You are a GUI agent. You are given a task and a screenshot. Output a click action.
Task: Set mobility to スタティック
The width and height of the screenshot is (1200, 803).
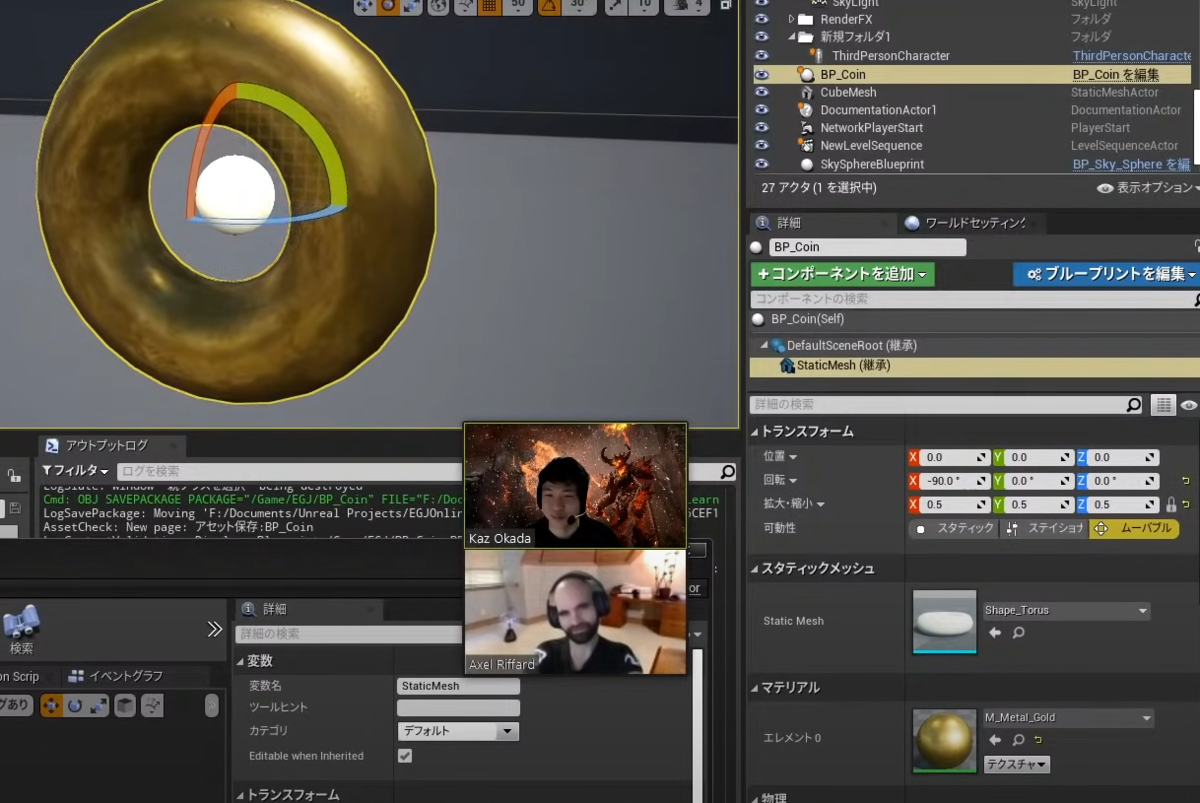954,528
